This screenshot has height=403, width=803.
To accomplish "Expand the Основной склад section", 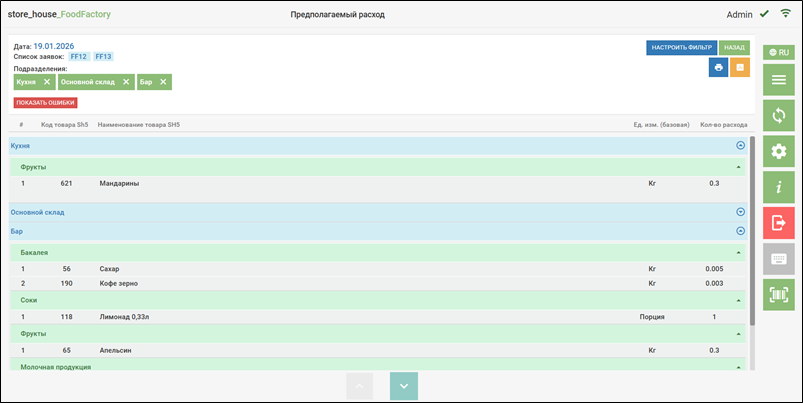I will pos(740,212).
